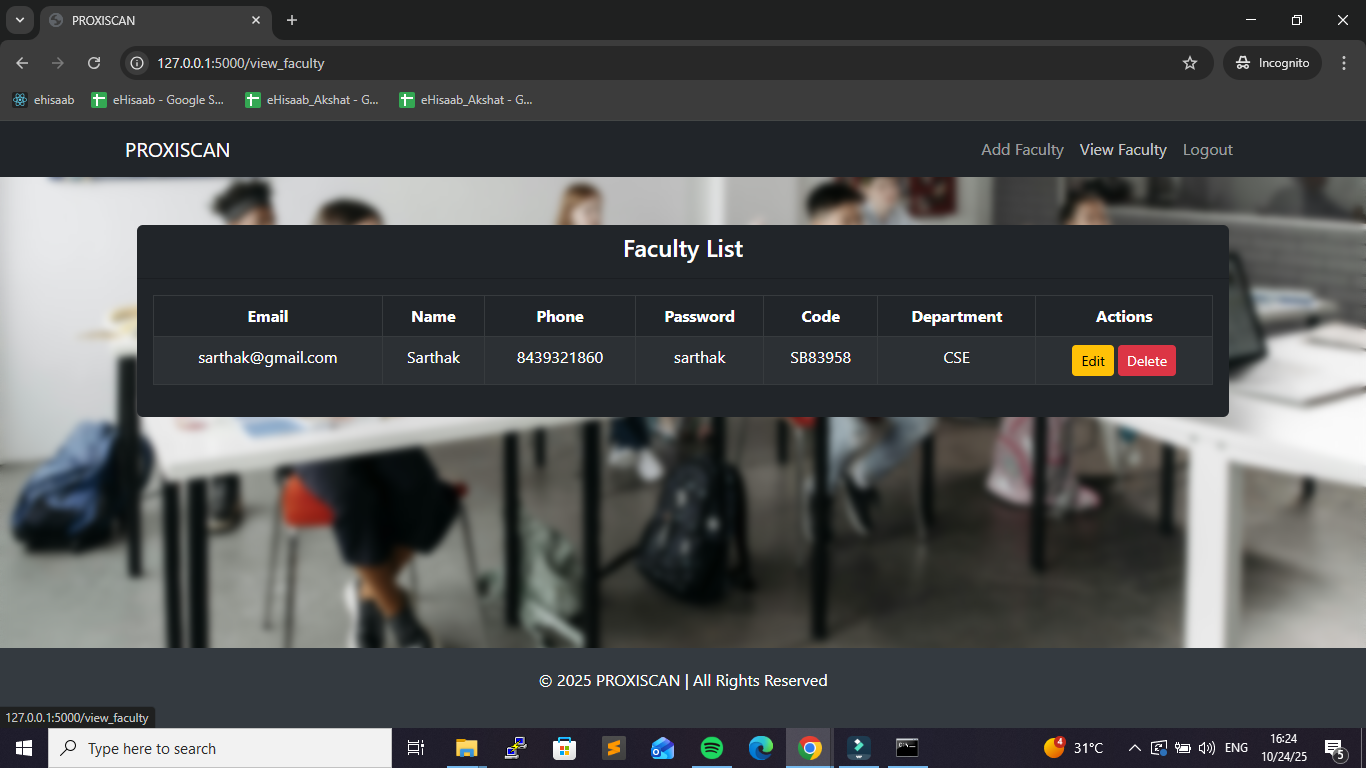Click the Logout link
This screenshot has width=1366, height=768.
pyautogui.click(x=1207, y=150)
